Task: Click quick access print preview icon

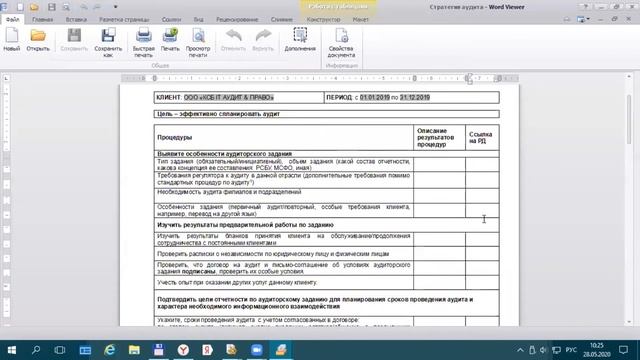Action: click(x=66, y=7)
